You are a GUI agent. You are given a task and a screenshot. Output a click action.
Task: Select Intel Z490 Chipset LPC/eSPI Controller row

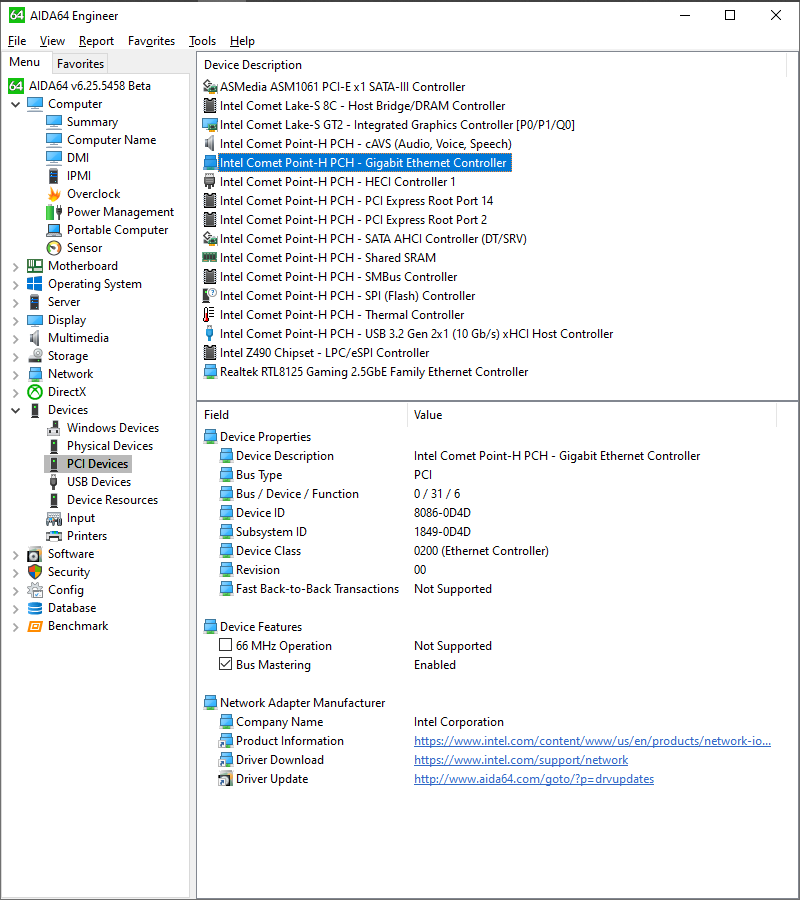[324, 353]
